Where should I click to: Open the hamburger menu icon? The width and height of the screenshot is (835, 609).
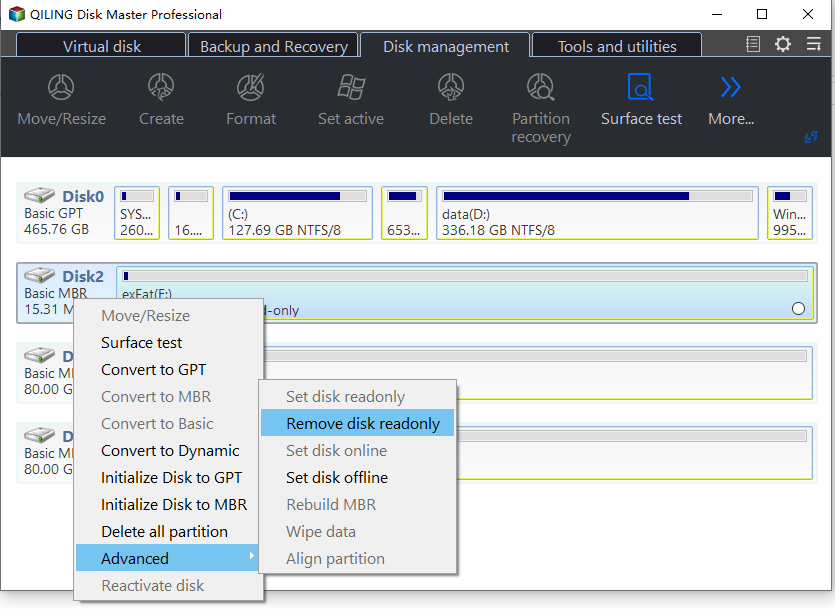click(x=814, y=44)
